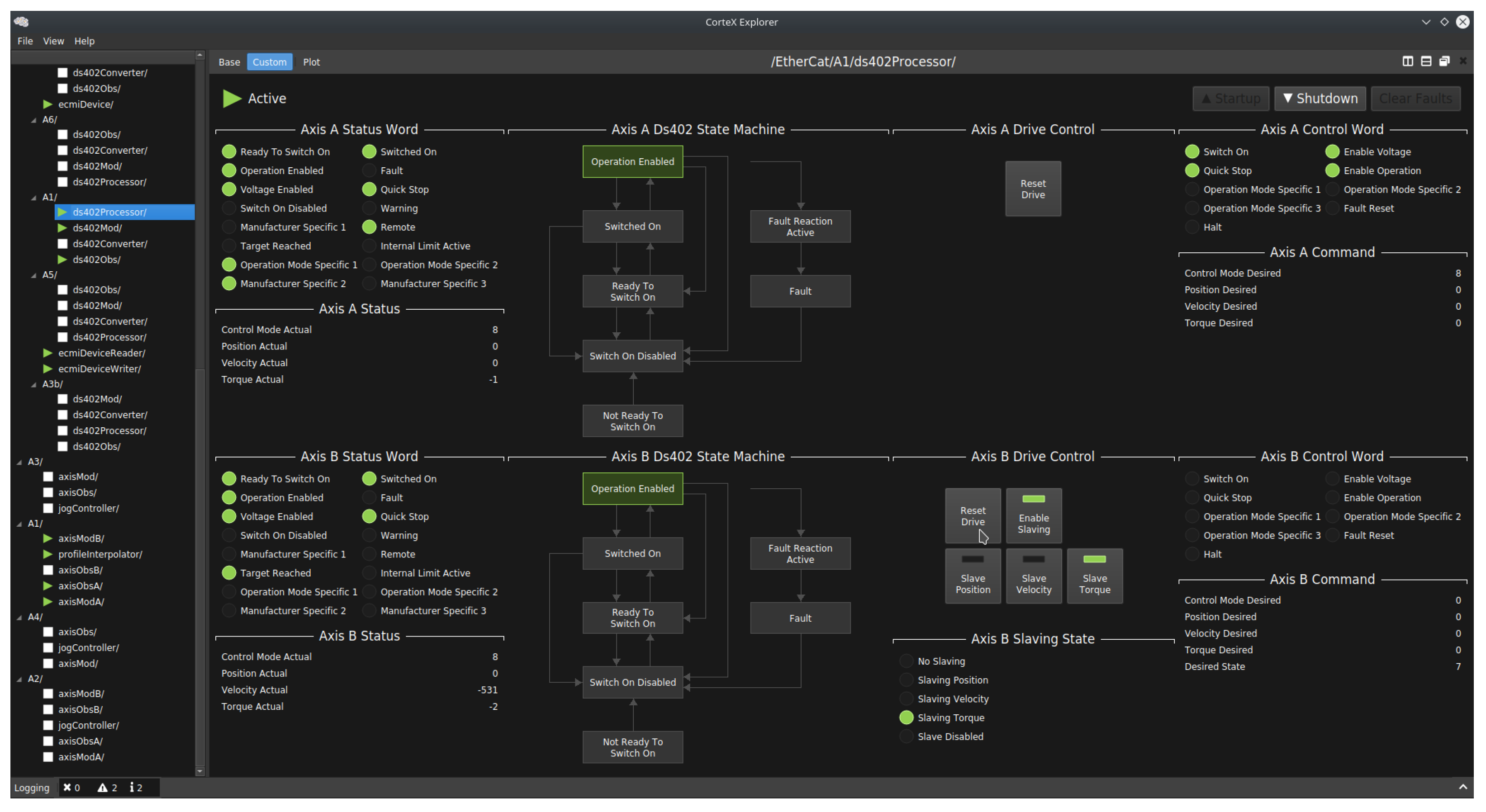Open the View menu
Image resolution: width=1486 pixels, height=812 pixels.
point(53,41)
